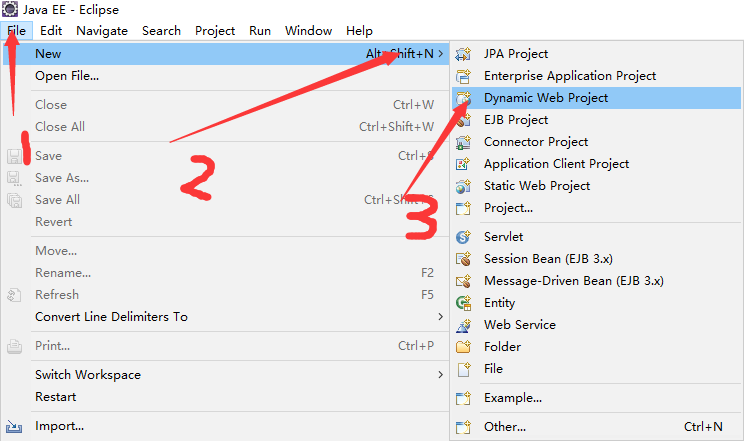Screen dimensions: 744x441
Task: Click the Servlet icon
Action: (463, 237)
